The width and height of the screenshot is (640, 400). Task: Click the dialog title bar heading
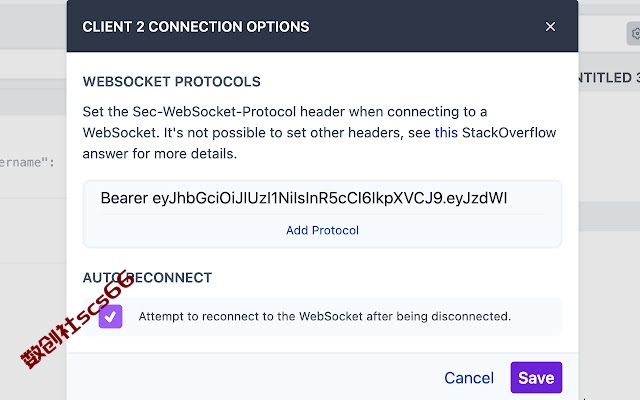196,27
